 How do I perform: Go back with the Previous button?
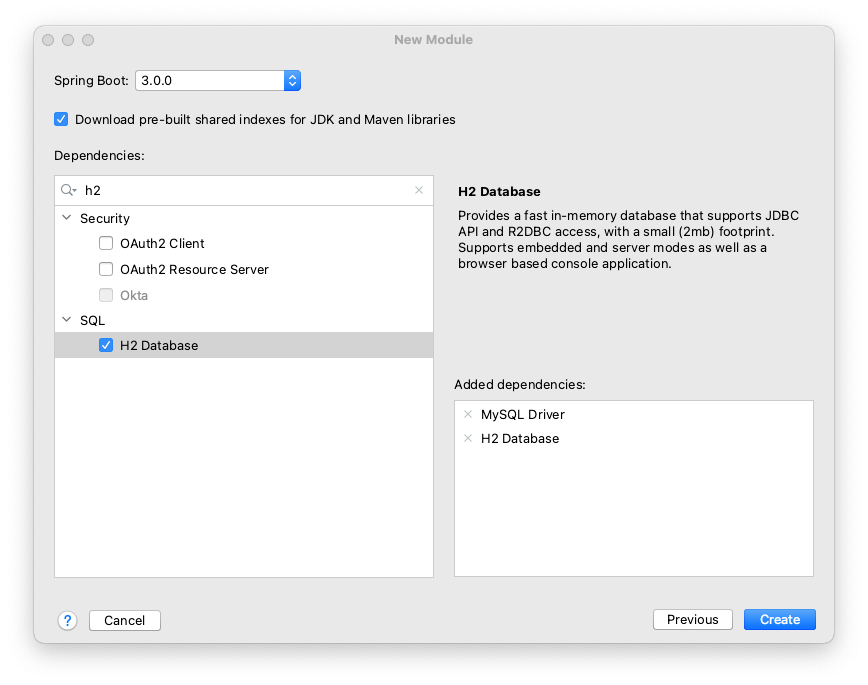693,619
